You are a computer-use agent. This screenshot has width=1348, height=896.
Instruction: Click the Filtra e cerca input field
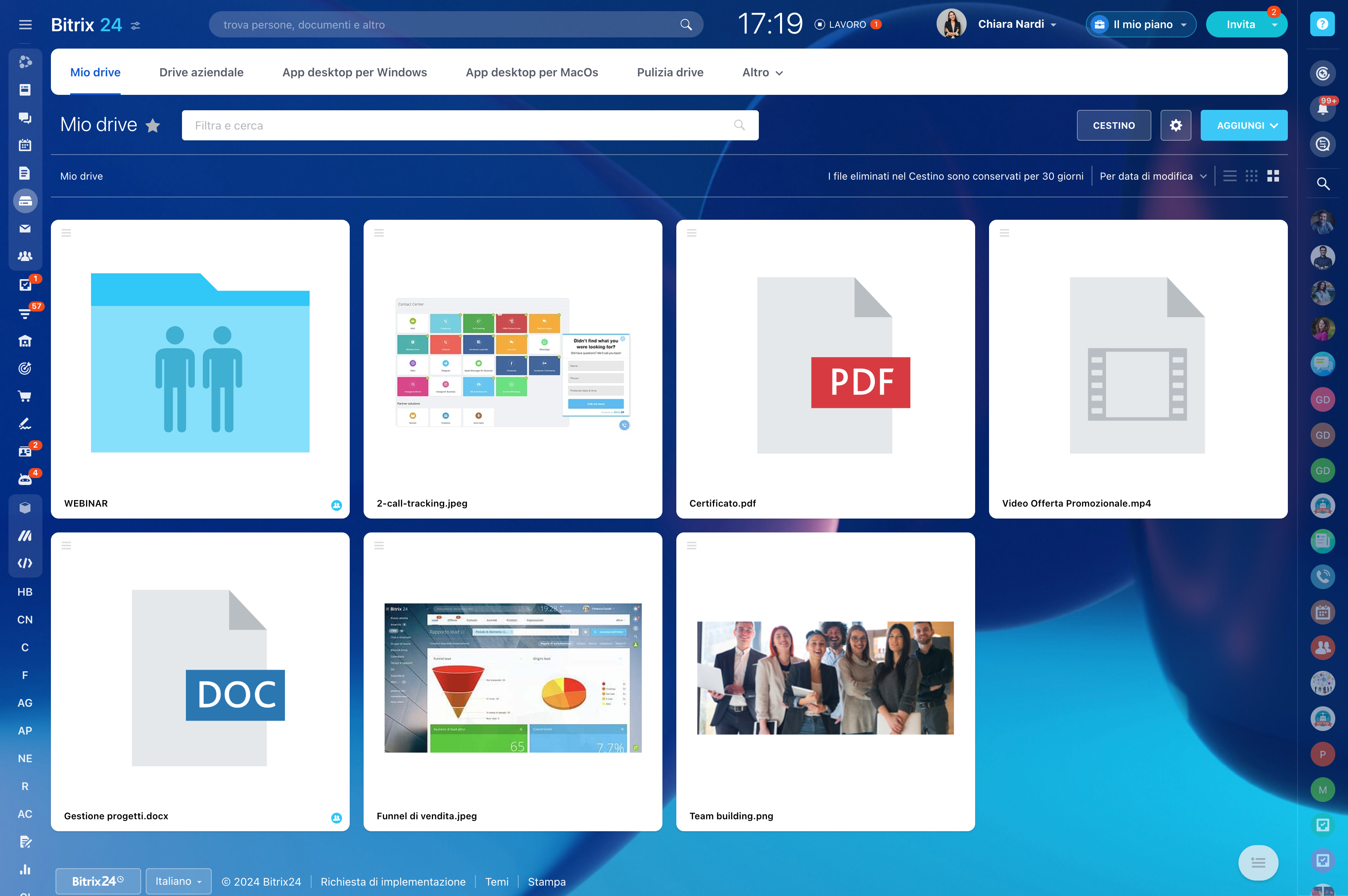coord(457,125)
